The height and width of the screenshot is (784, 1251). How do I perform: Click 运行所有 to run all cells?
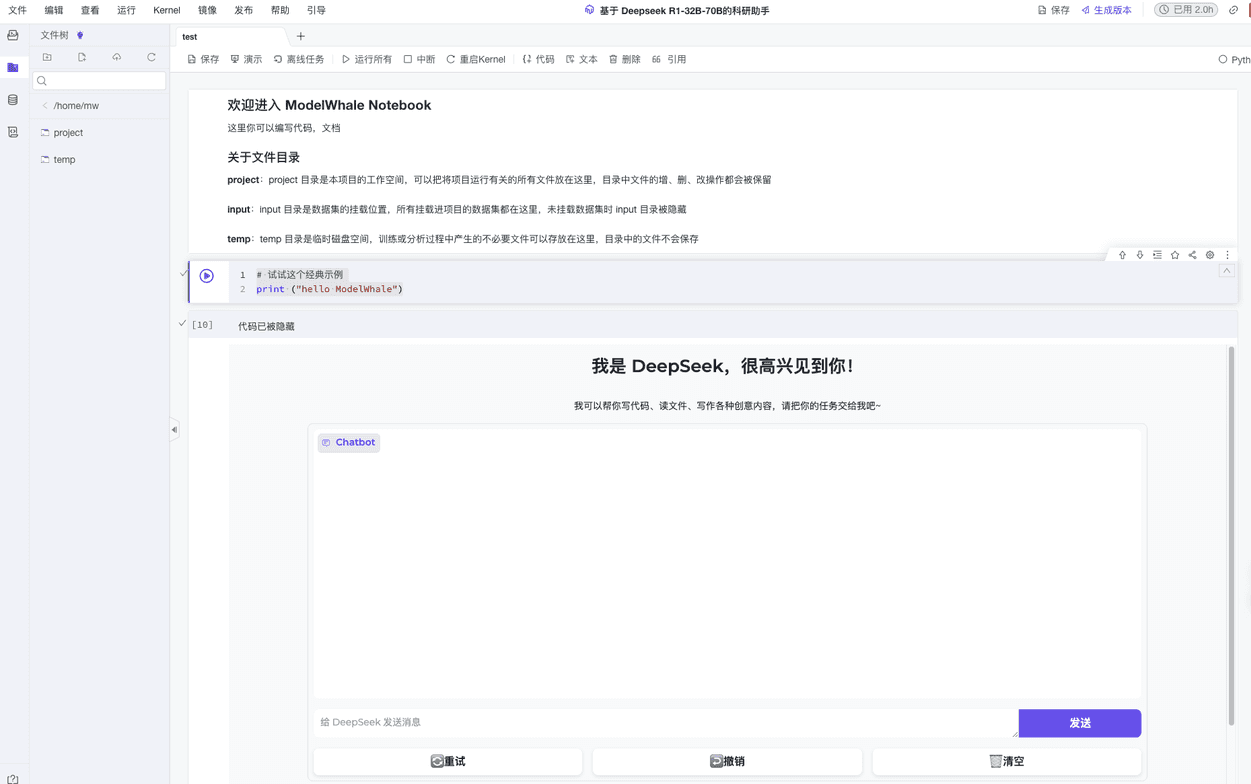point(367,59)
